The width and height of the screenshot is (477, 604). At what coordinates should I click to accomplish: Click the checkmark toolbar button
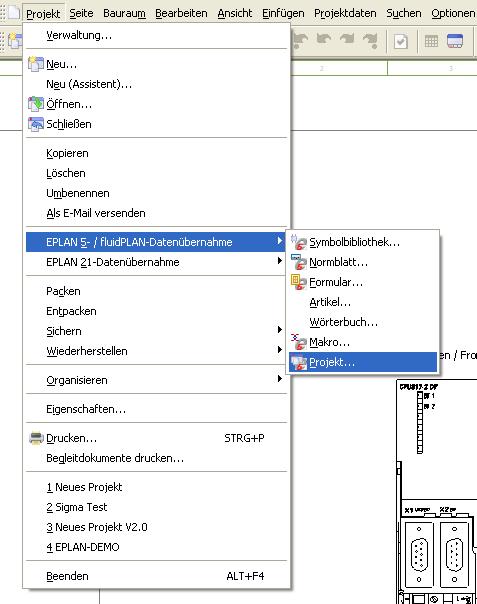pos(401,41)
